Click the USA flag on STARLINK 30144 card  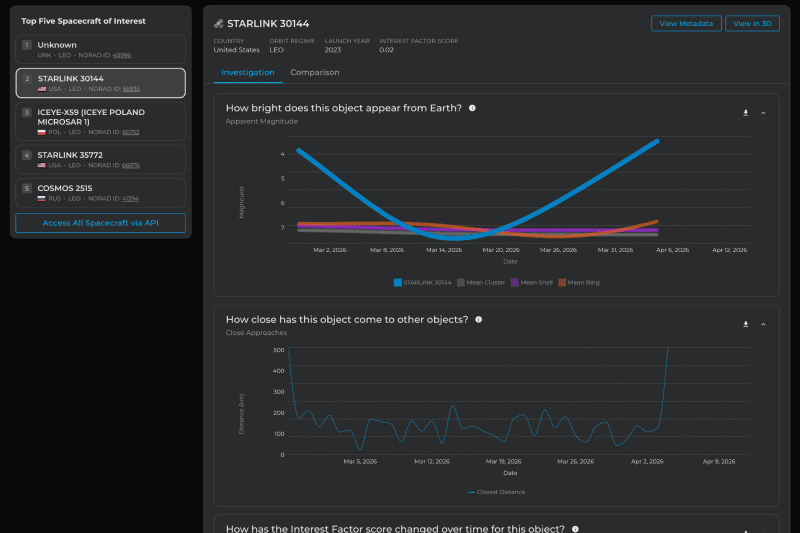point(42,89)
